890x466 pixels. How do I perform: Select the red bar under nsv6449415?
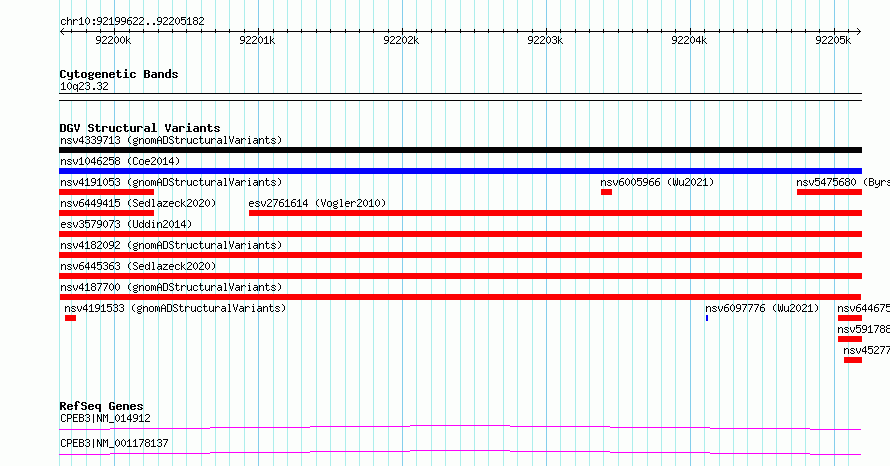[x=107, y=213]
